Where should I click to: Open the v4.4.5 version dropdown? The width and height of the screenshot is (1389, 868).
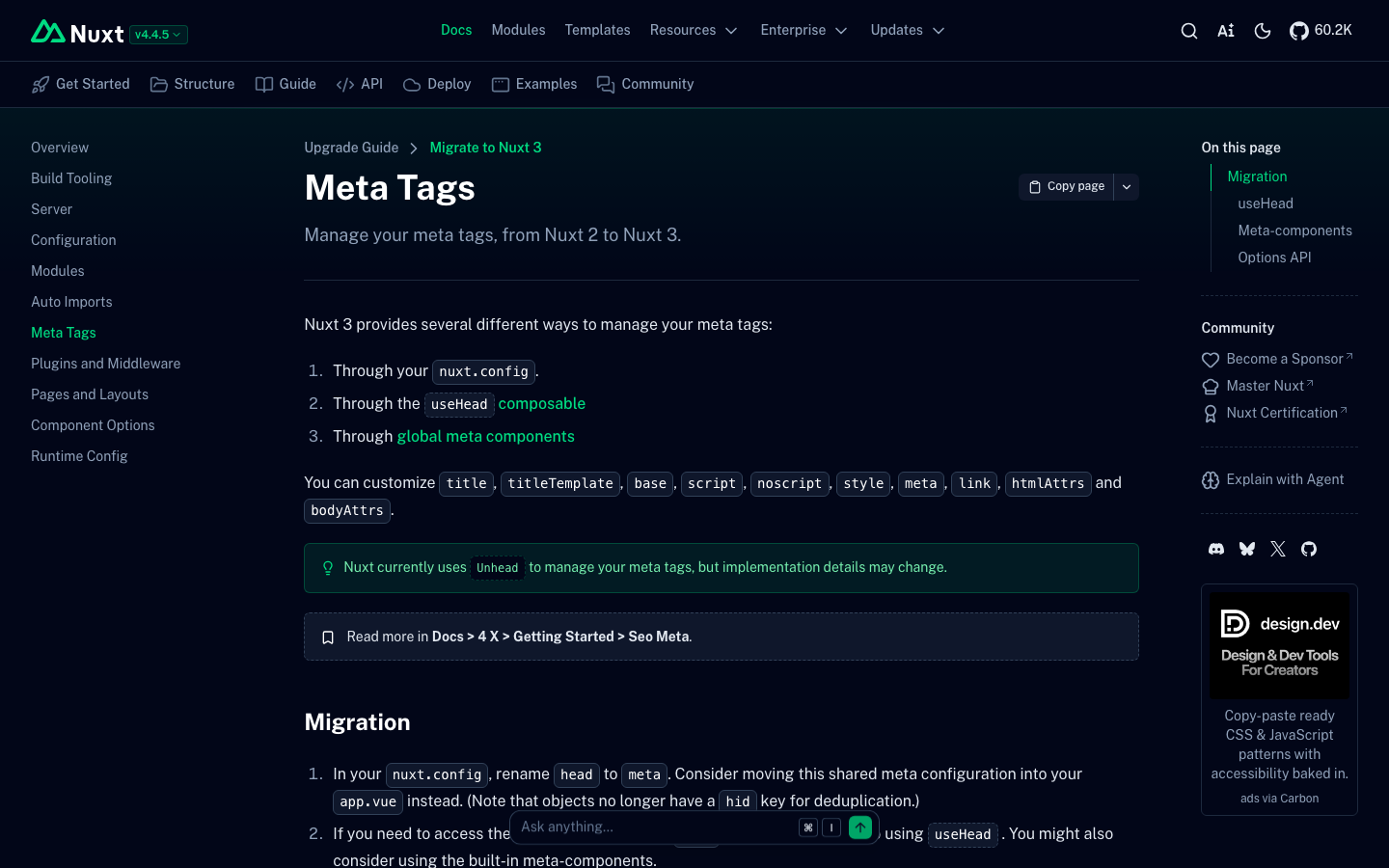pos(158,35)
